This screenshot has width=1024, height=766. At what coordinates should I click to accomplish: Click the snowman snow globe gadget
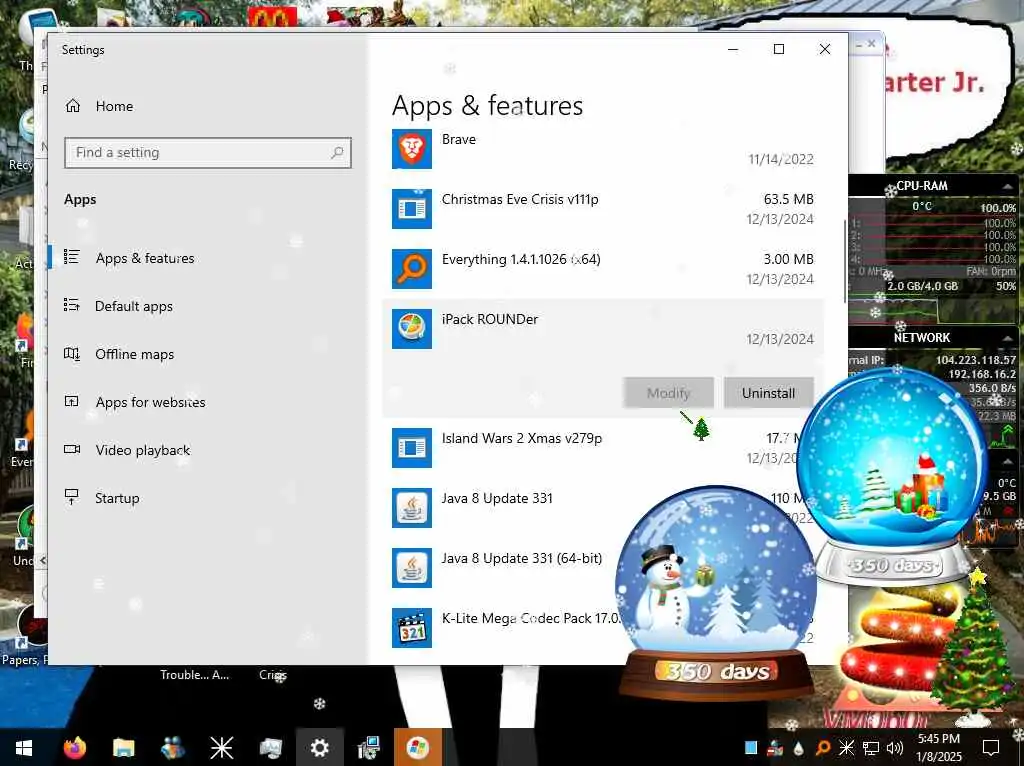716,591
